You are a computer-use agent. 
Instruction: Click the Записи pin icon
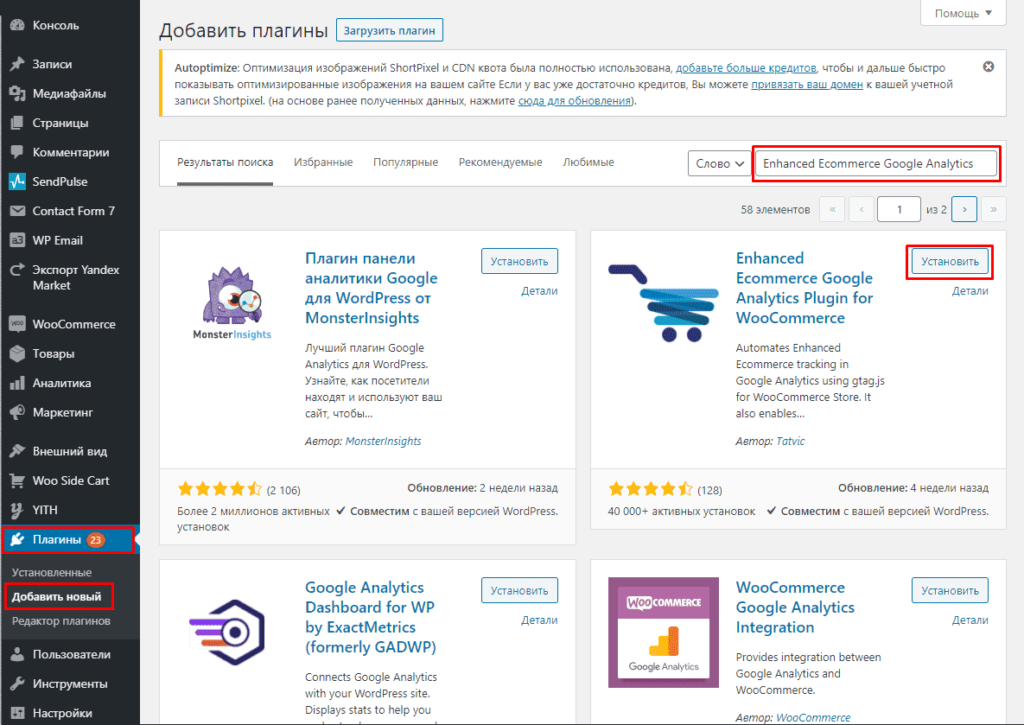pyautogui.click(x=18, y=64)
